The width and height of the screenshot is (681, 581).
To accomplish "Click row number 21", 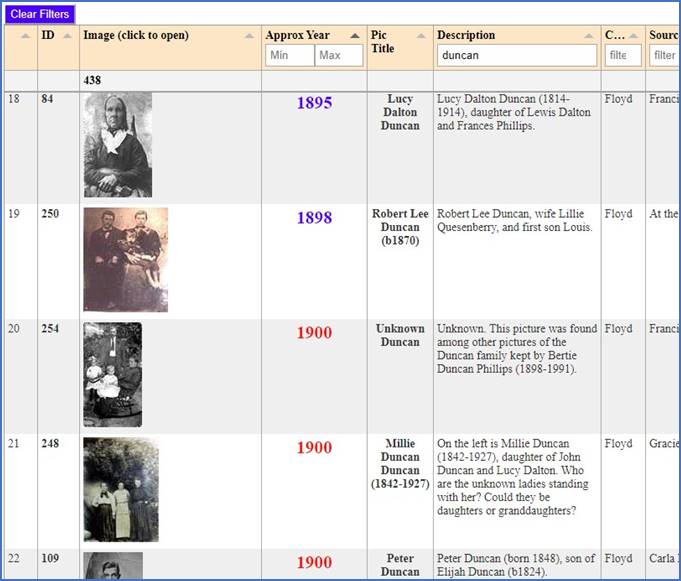I will [x=14, y=443].
